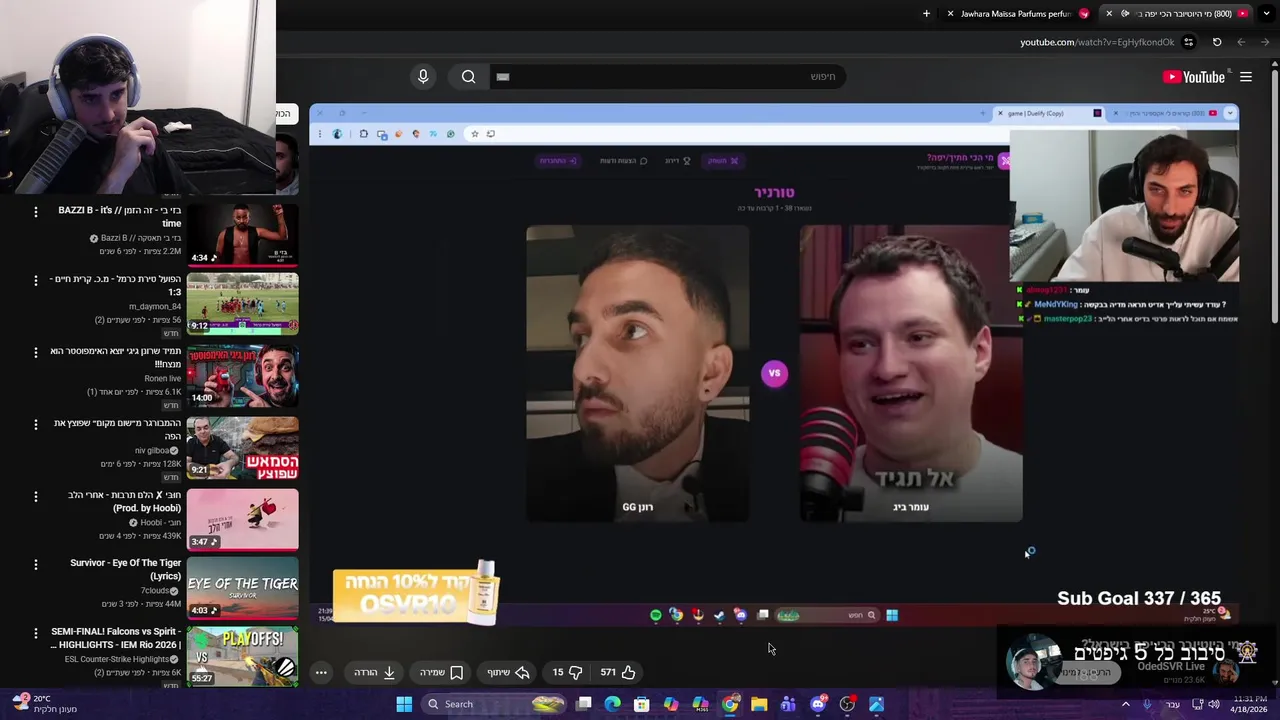
Task: Open options menu for the football match video
Action: (35, 280)
